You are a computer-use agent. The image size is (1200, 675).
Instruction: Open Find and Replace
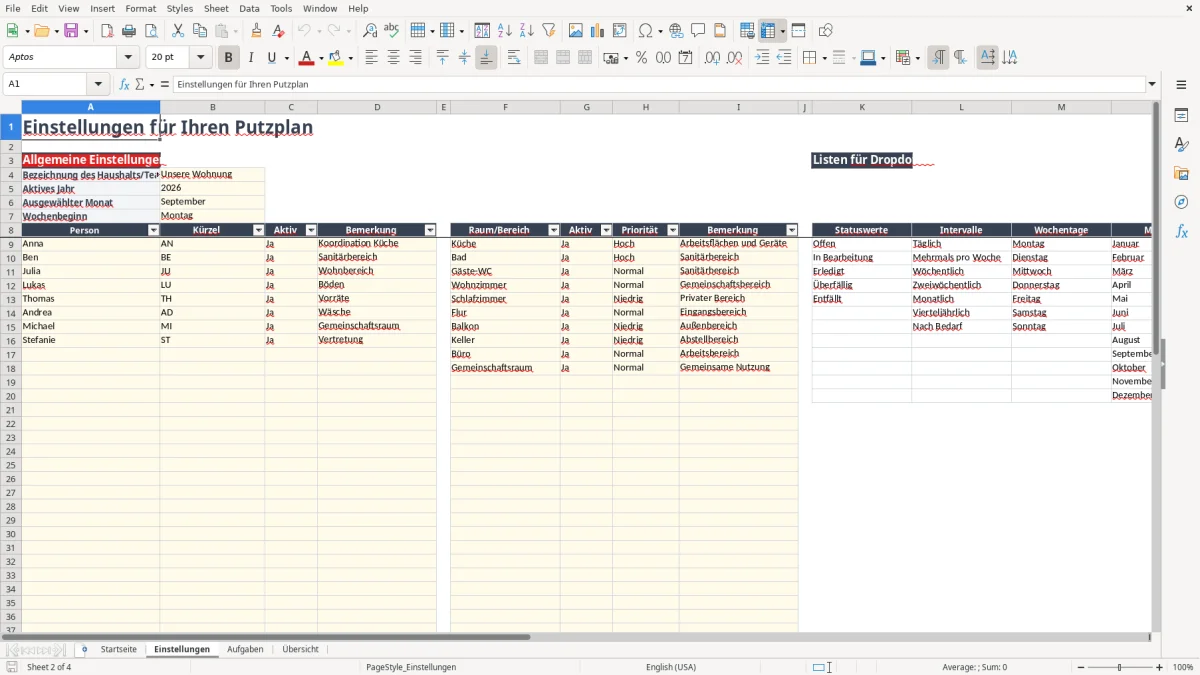point(370,31)
